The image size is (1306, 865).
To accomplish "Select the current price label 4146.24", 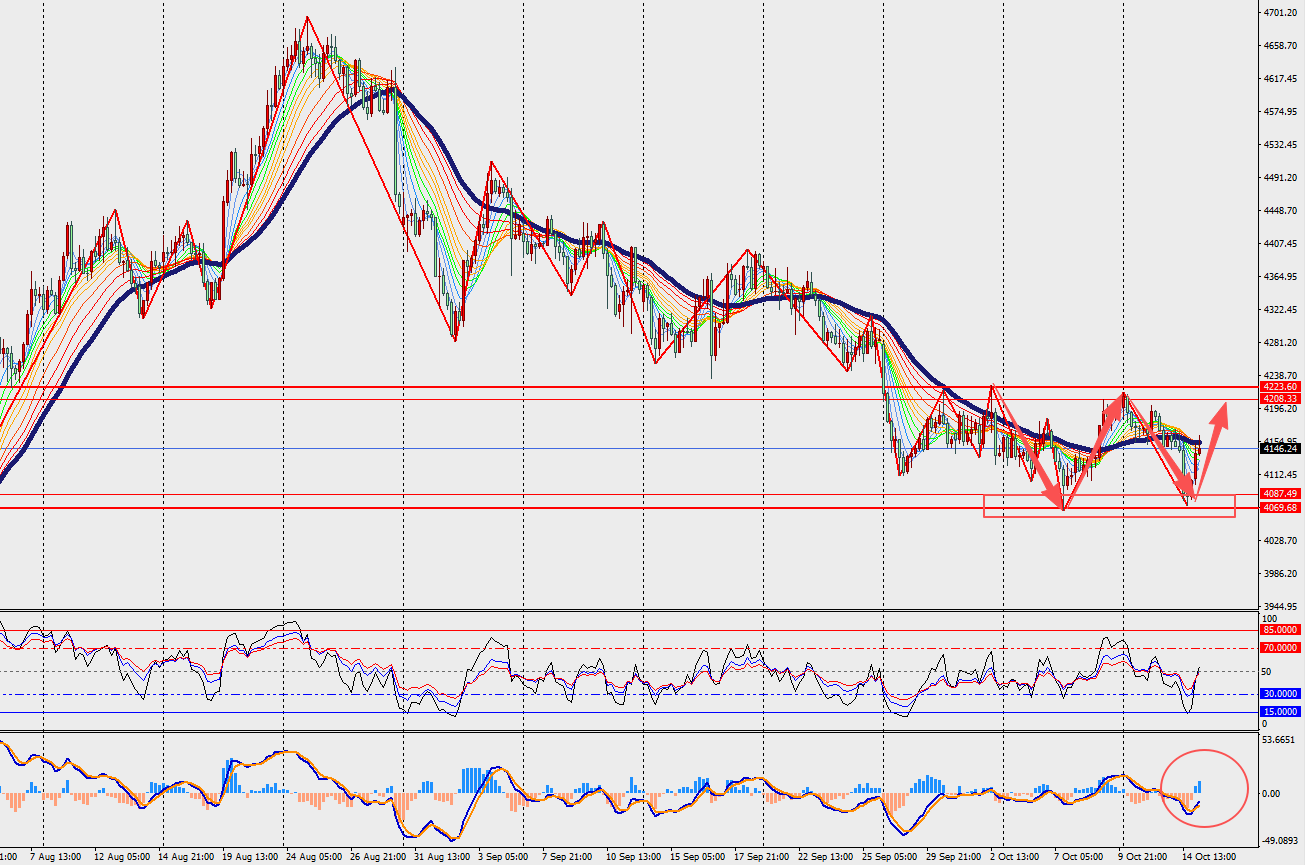I will click(1280, 449).
